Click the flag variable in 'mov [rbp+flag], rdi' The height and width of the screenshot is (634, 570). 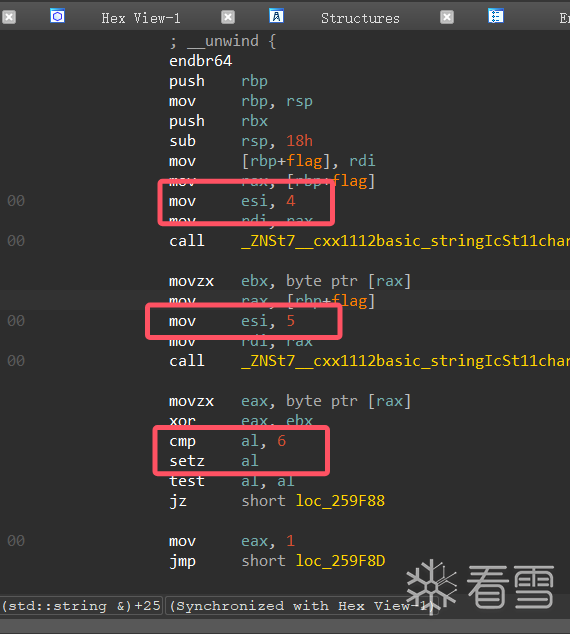point(304,161)
